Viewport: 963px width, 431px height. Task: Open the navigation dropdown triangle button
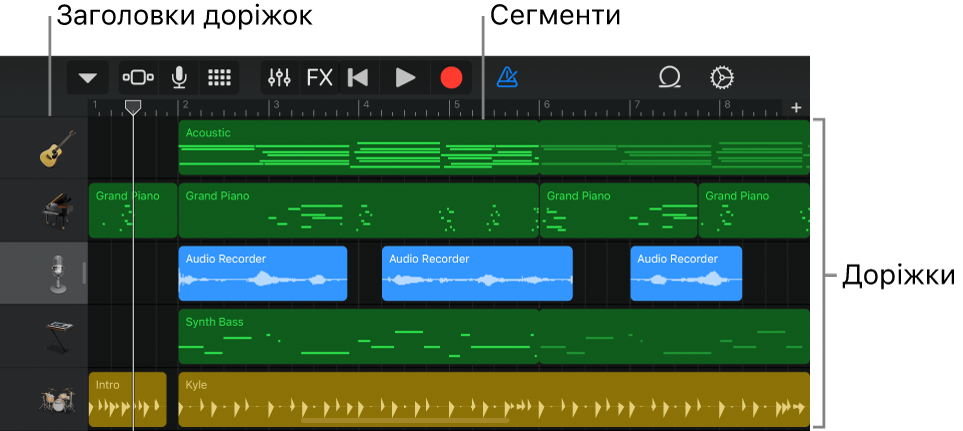pos(88,78)
